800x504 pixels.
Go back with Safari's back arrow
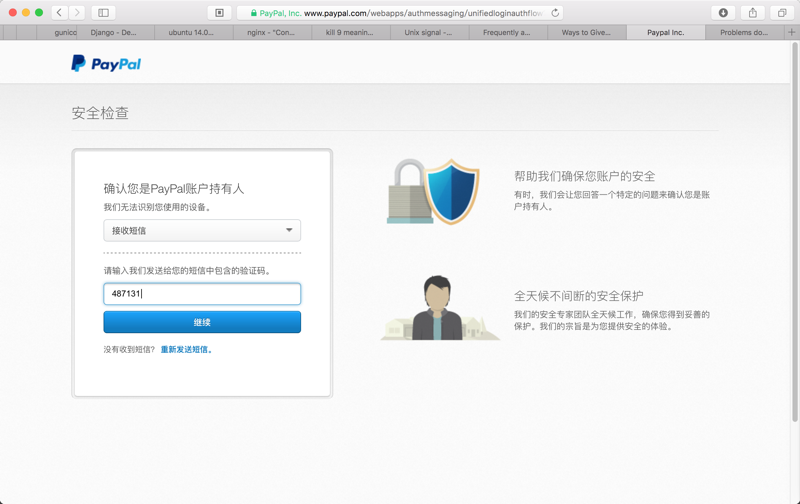(59, 13)
